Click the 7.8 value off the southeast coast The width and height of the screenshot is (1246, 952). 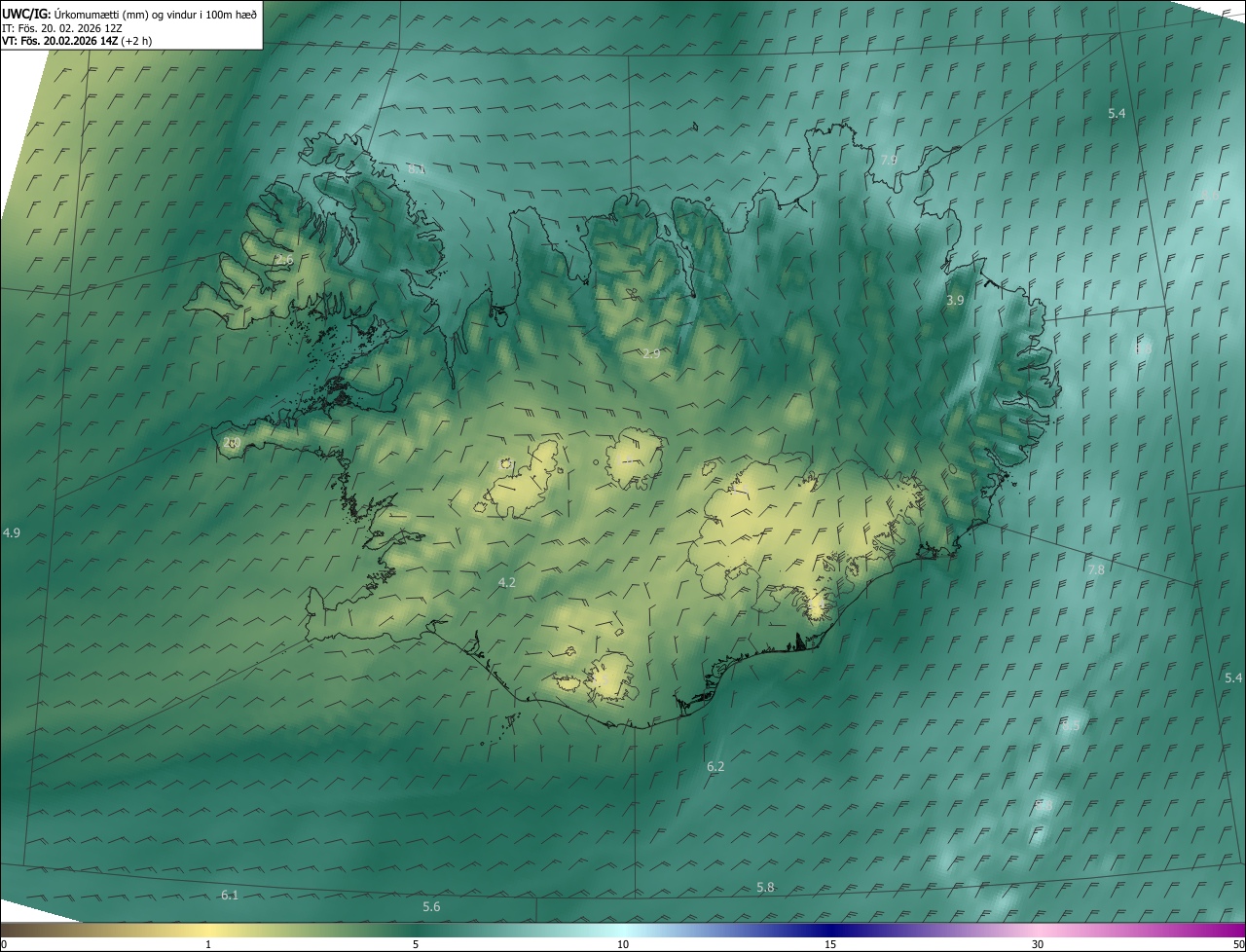pyautogui.click(x=1096, y=569)
